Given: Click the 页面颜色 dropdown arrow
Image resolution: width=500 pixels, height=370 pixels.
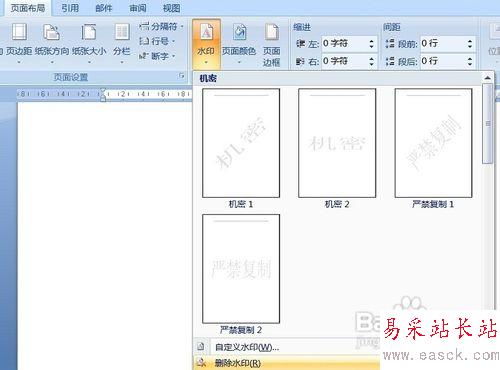Looking at the screenshot, I should [239, 62].
